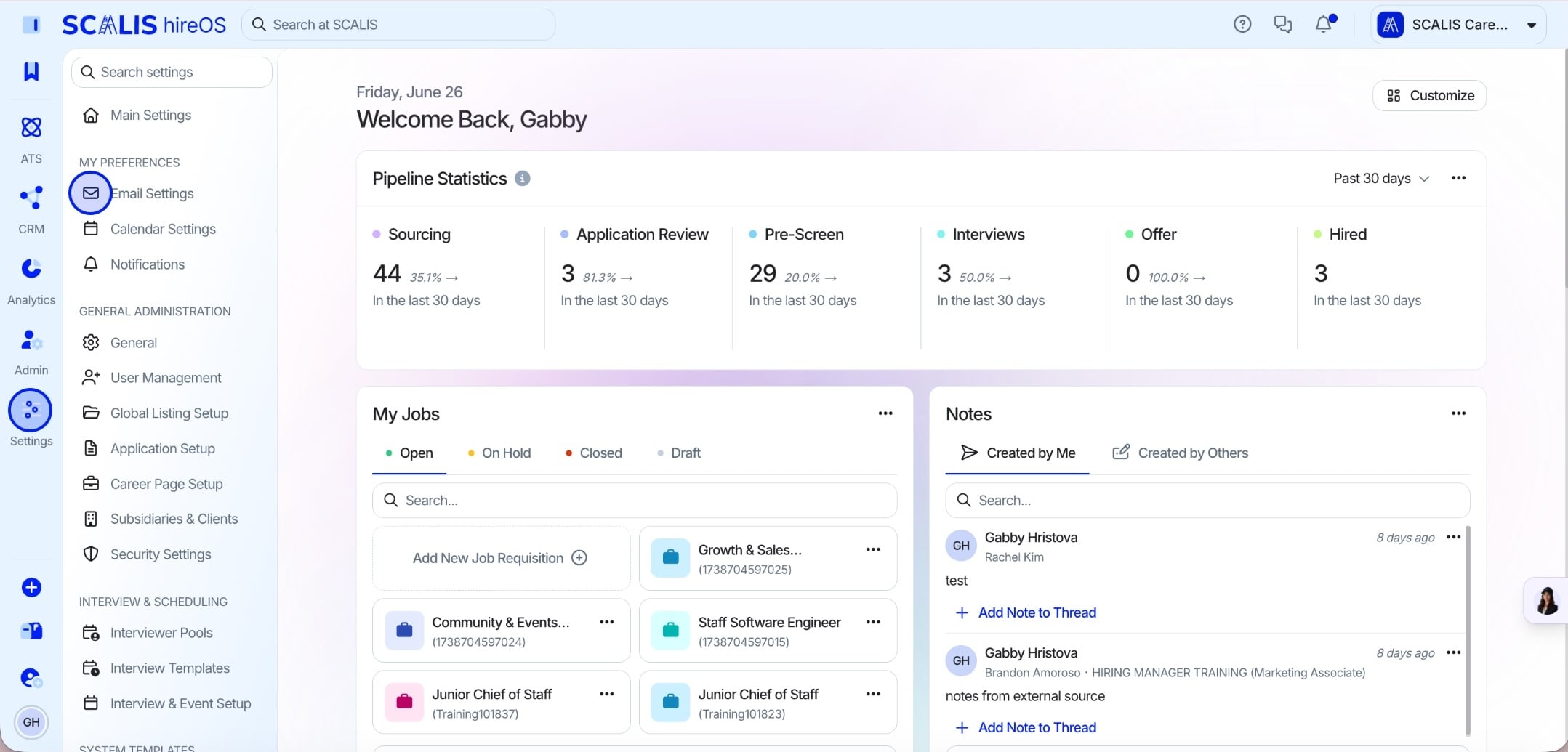
Task: Click Add New Job Requisition
Action: (x=501, y=558)
